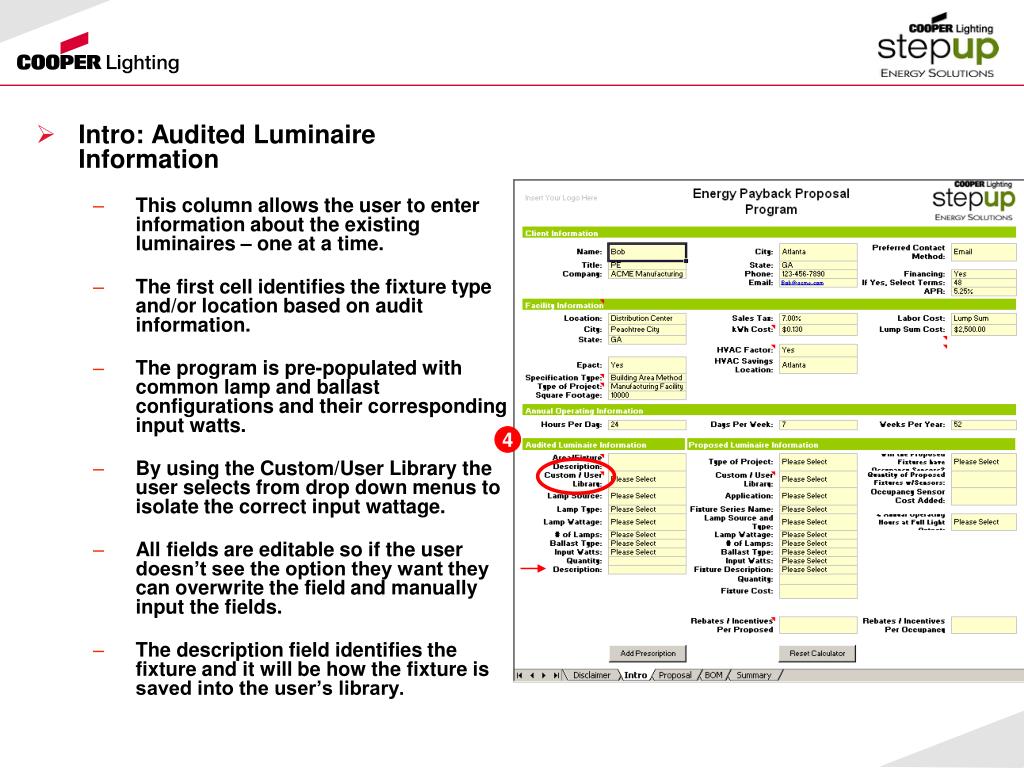Open proposed Lamp Wattage dropdown
Image resolution: width=1024 pixels, height=768 pixels.
818,534
